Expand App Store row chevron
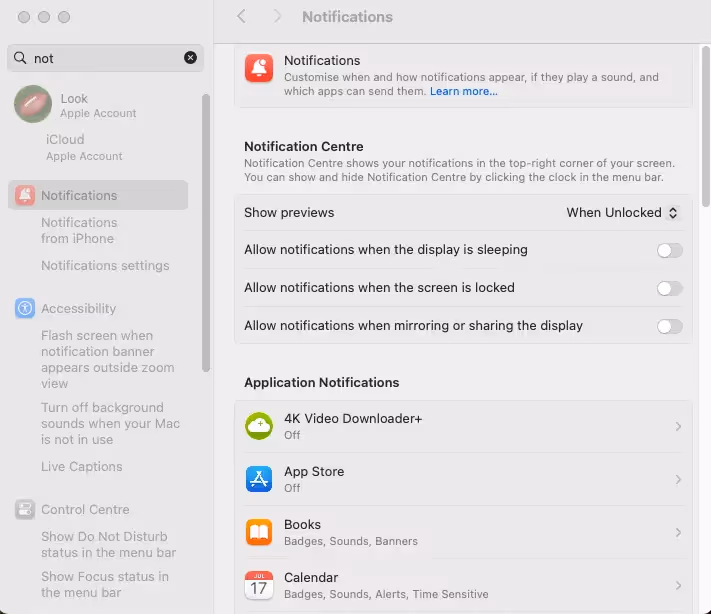 (678, 479)
